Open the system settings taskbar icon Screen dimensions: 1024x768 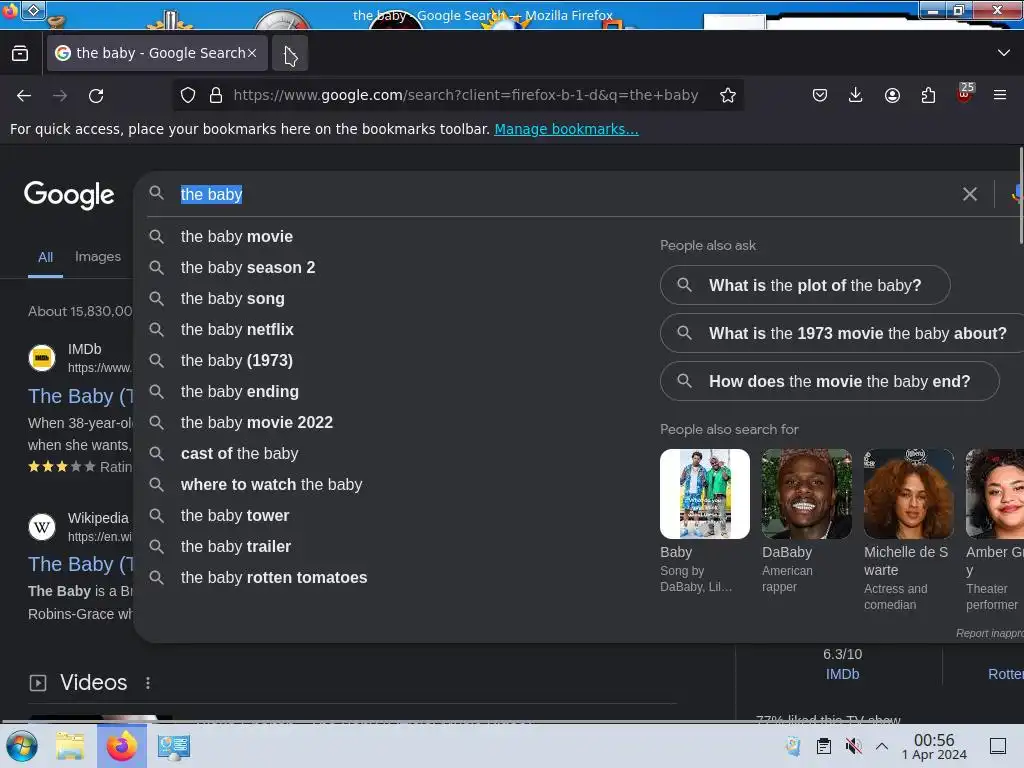point(174,746)
